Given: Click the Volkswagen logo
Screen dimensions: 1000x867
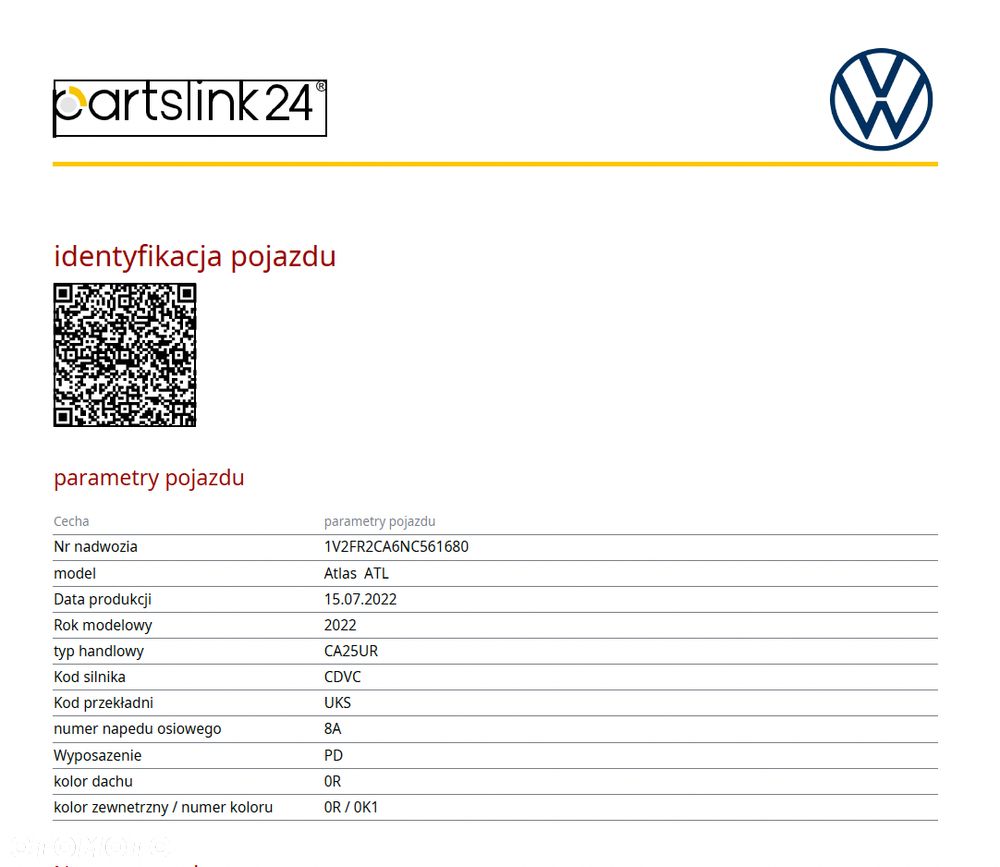Looking at the screenshot, I should (x=881, y=100).
